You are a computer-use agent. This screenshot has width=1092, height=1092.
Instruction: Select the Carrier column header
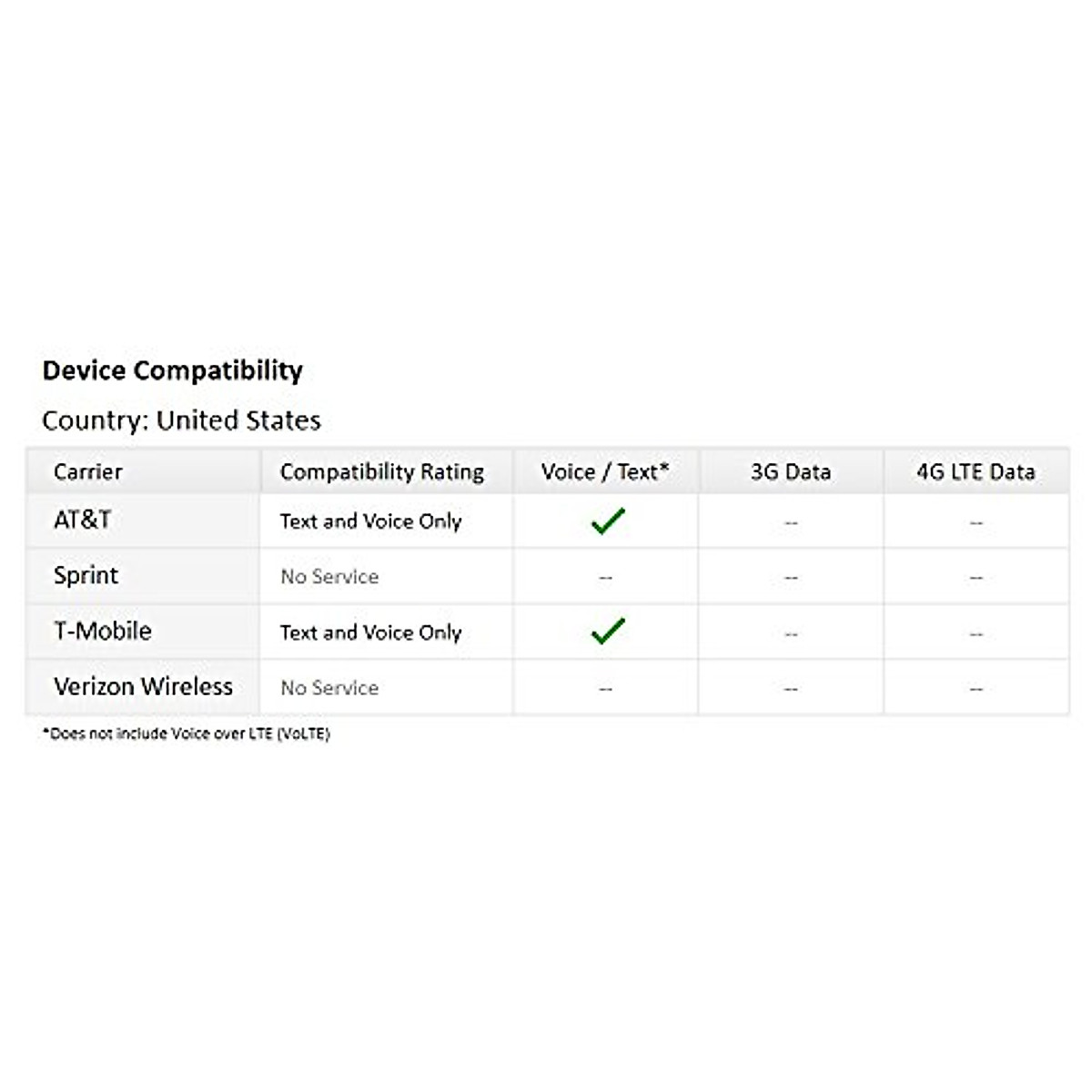[x=87, y=471]
